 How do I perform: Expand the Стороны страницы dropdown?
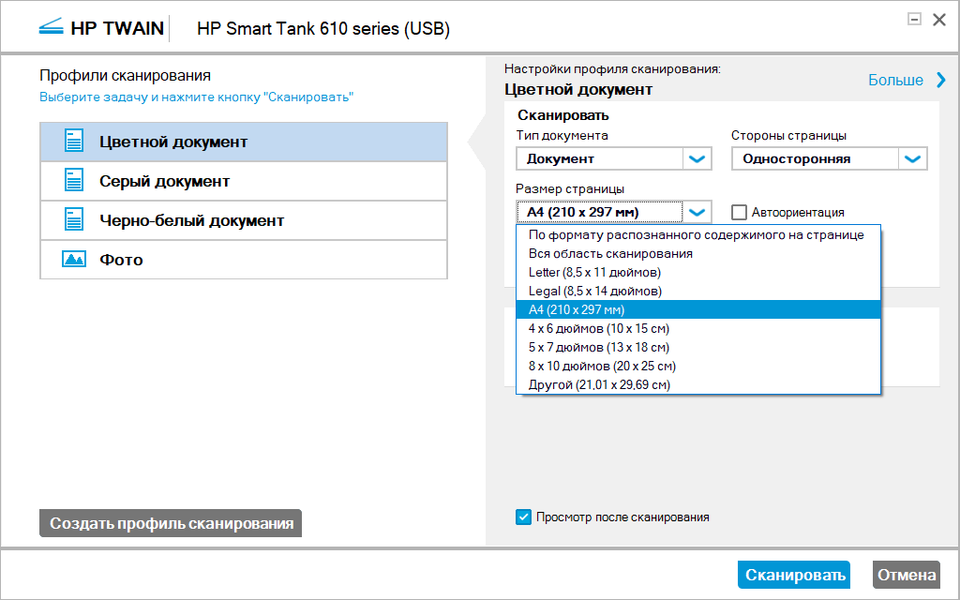[912, 159]
